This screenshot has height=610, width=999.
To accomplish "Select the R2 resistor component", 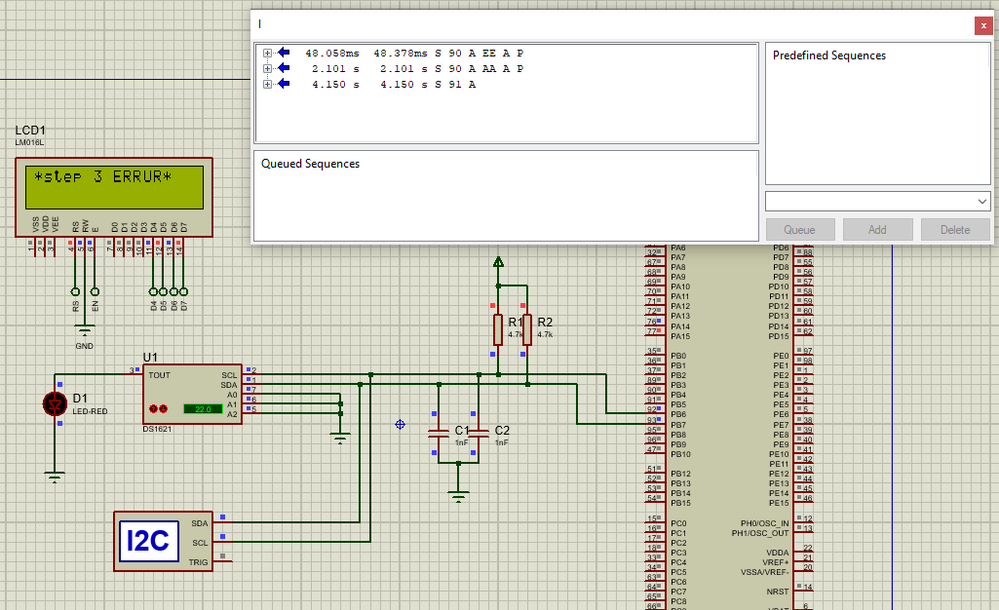I will 527,330.
